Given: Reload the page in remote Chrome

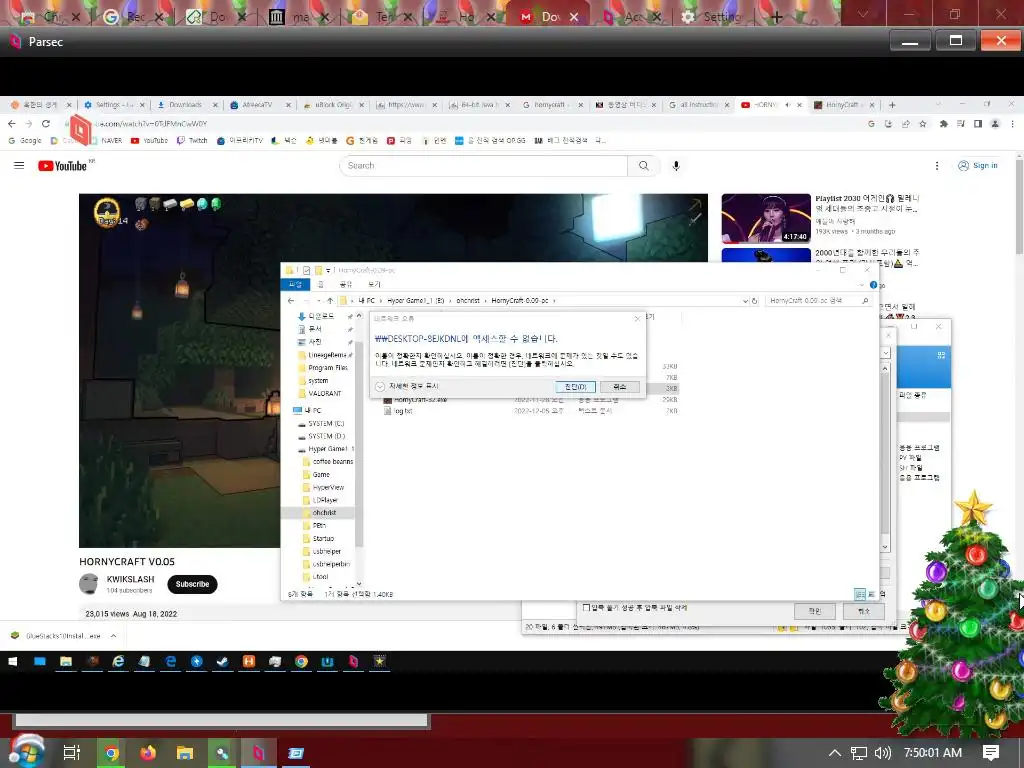Looking at the screenshot, I should pyautogui.click(x=46, y=123).
